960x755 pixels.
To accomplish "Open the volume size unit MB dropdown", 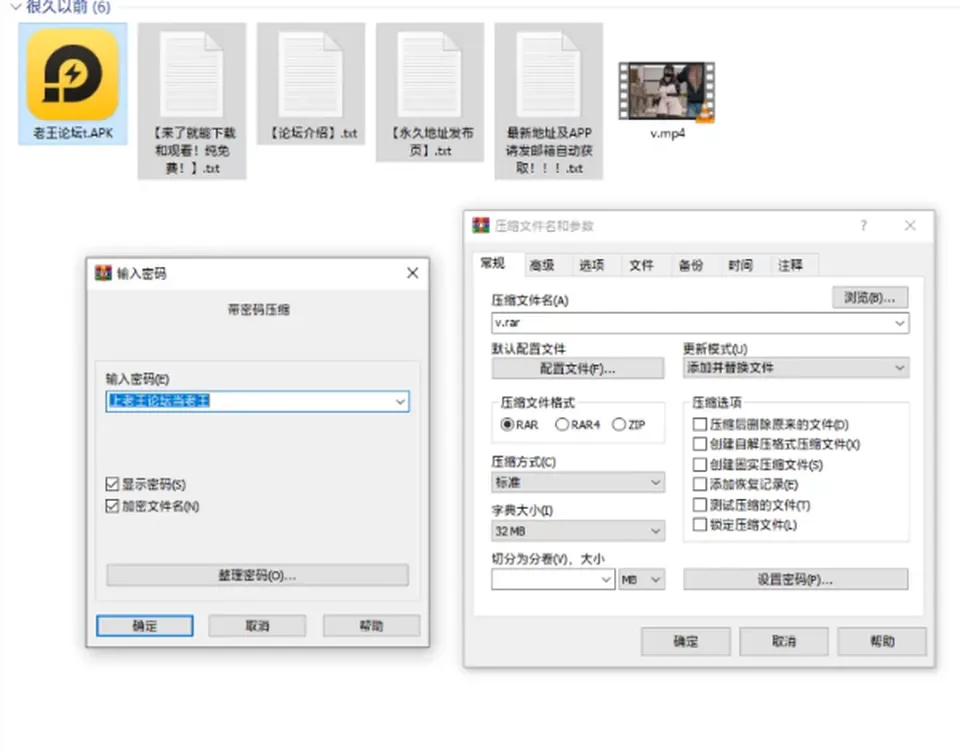I will pos(641,579).
